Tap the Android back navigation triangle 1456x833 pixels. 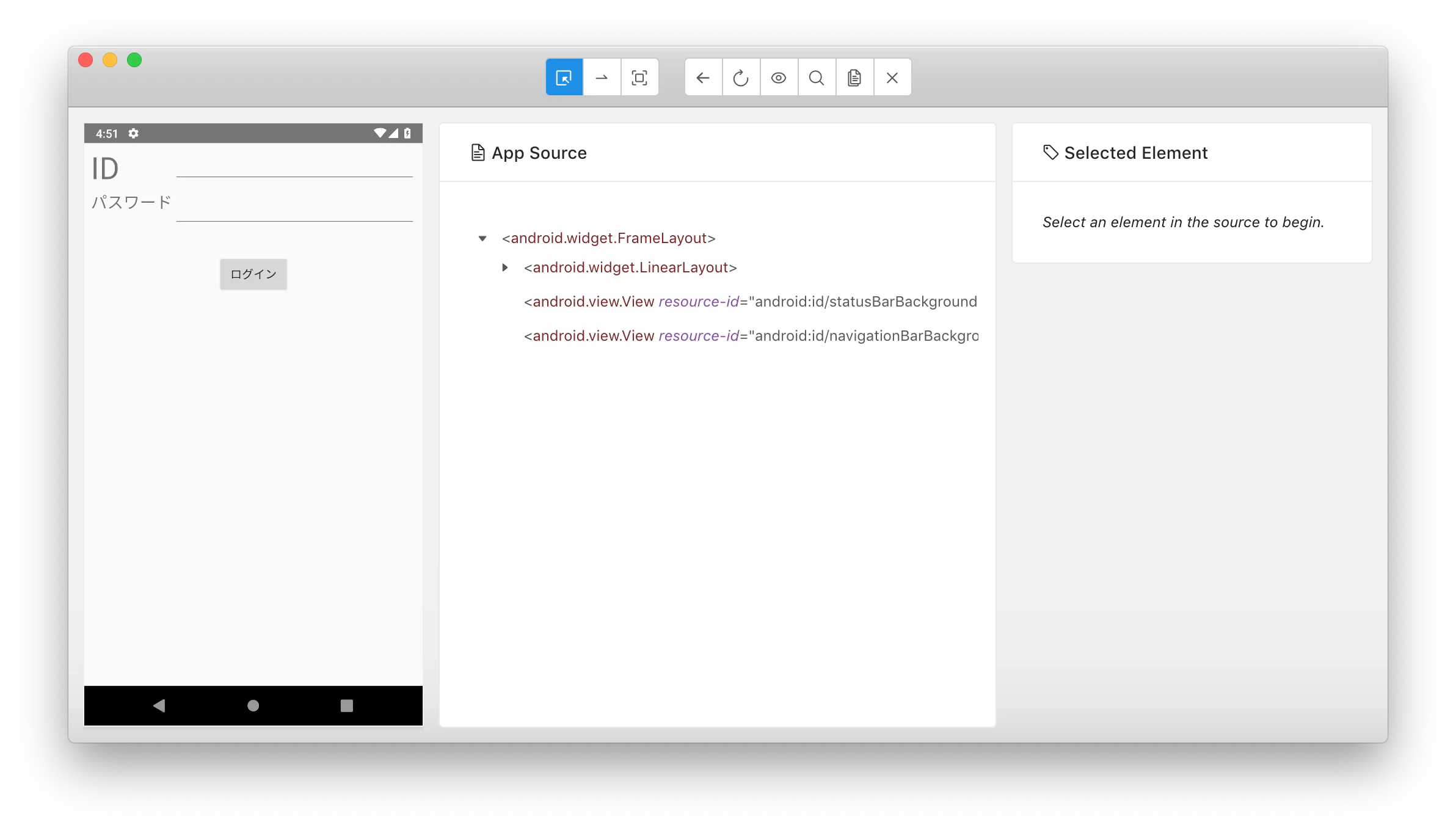coord(159,705)
